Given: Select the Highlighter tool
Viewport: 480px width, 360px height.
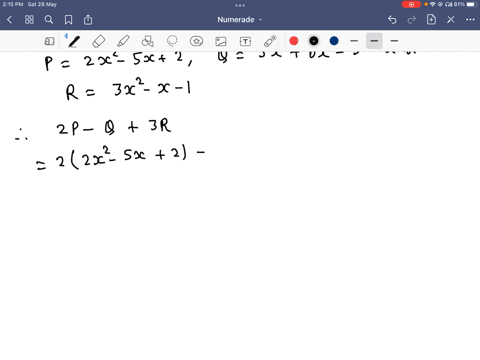Looking at the screenshot, I should pos(123,41).
